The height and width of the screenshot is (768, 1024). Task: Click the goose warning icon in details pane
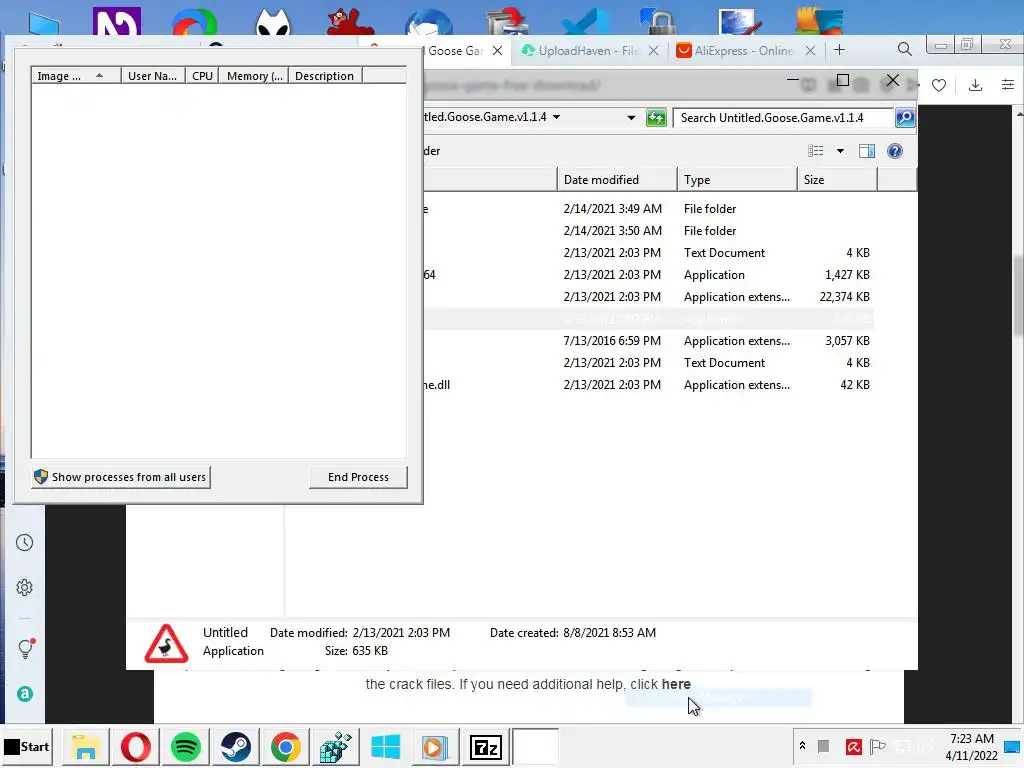[x=166, y=643]
